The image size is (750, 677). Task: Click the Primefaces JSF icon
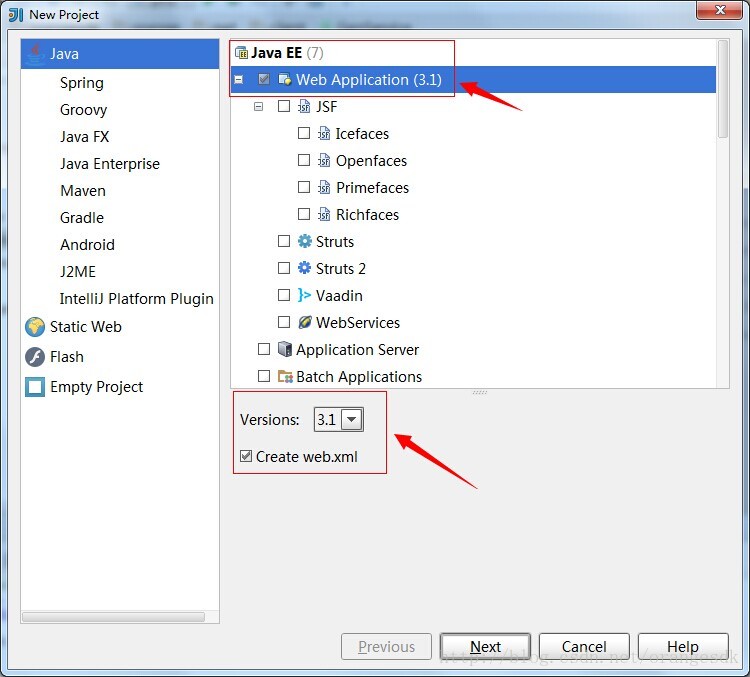pyautogui.click(x=324, y=188)
